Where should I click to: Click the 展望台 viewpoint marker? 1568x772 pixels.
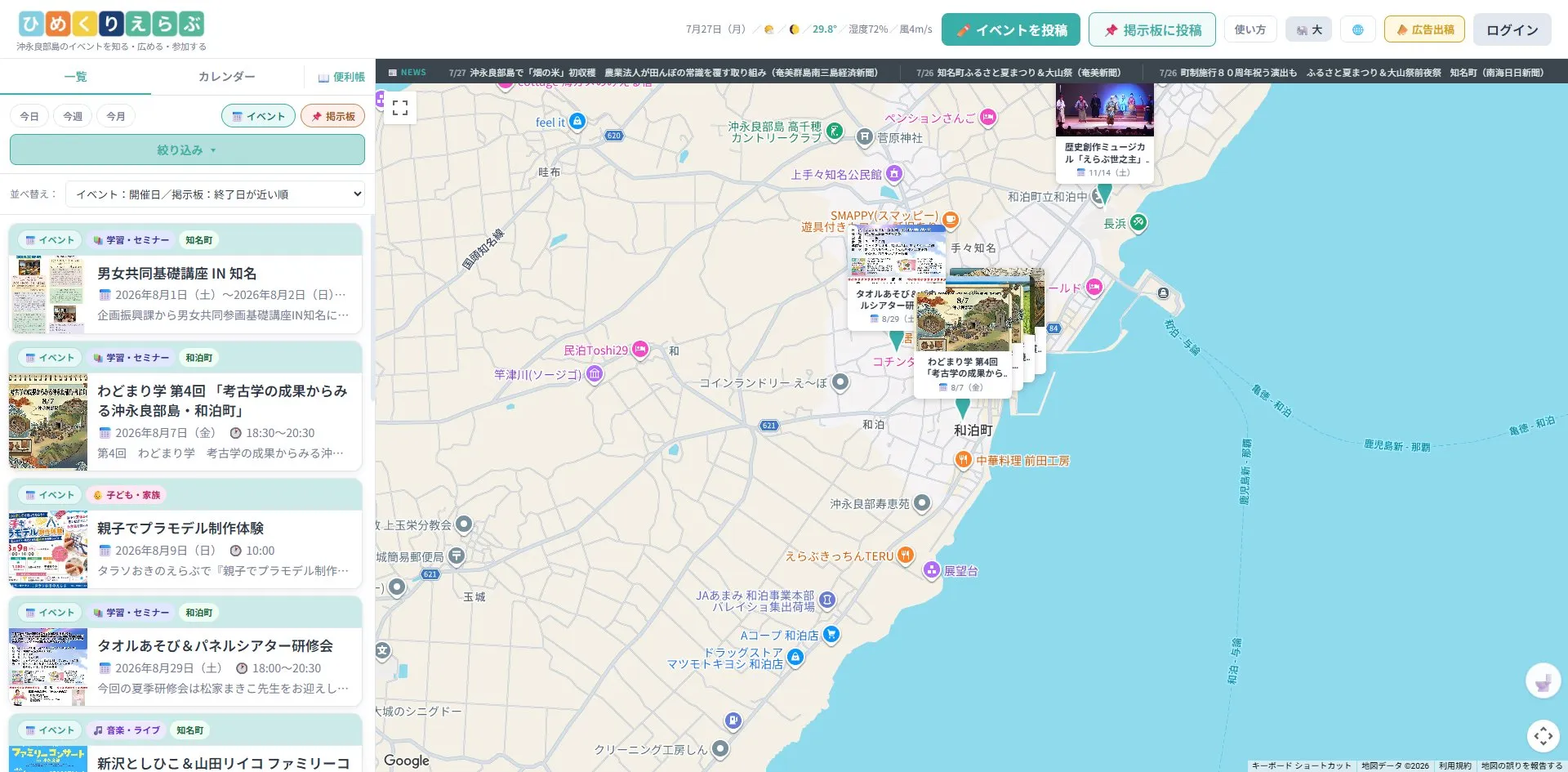click(932, 570)
